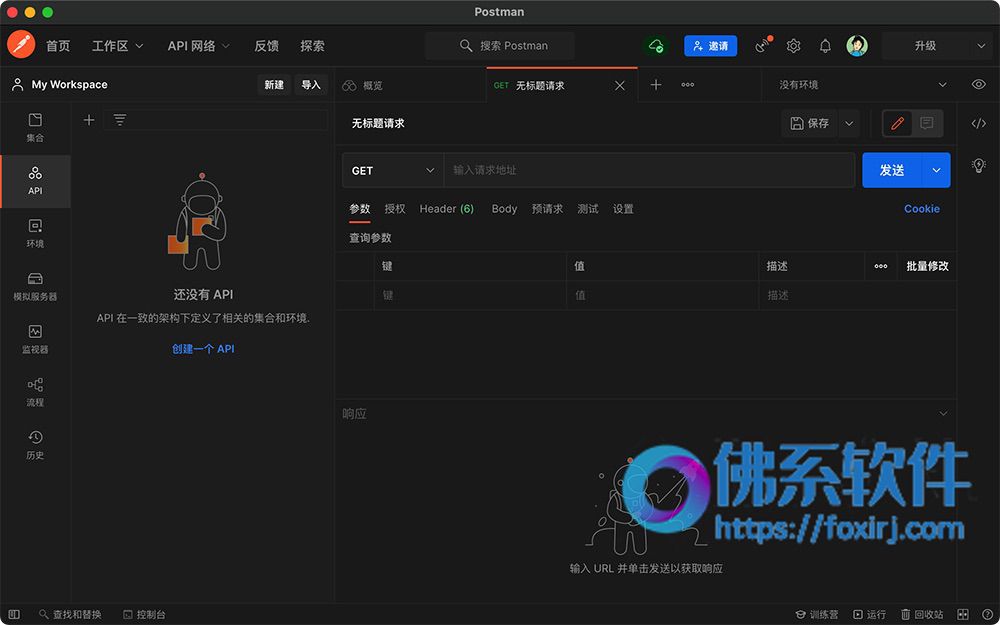Viewport: 1000px width, 625px height.
Task: Open the 探索 menu item
Action: click(x=312, y=46)
